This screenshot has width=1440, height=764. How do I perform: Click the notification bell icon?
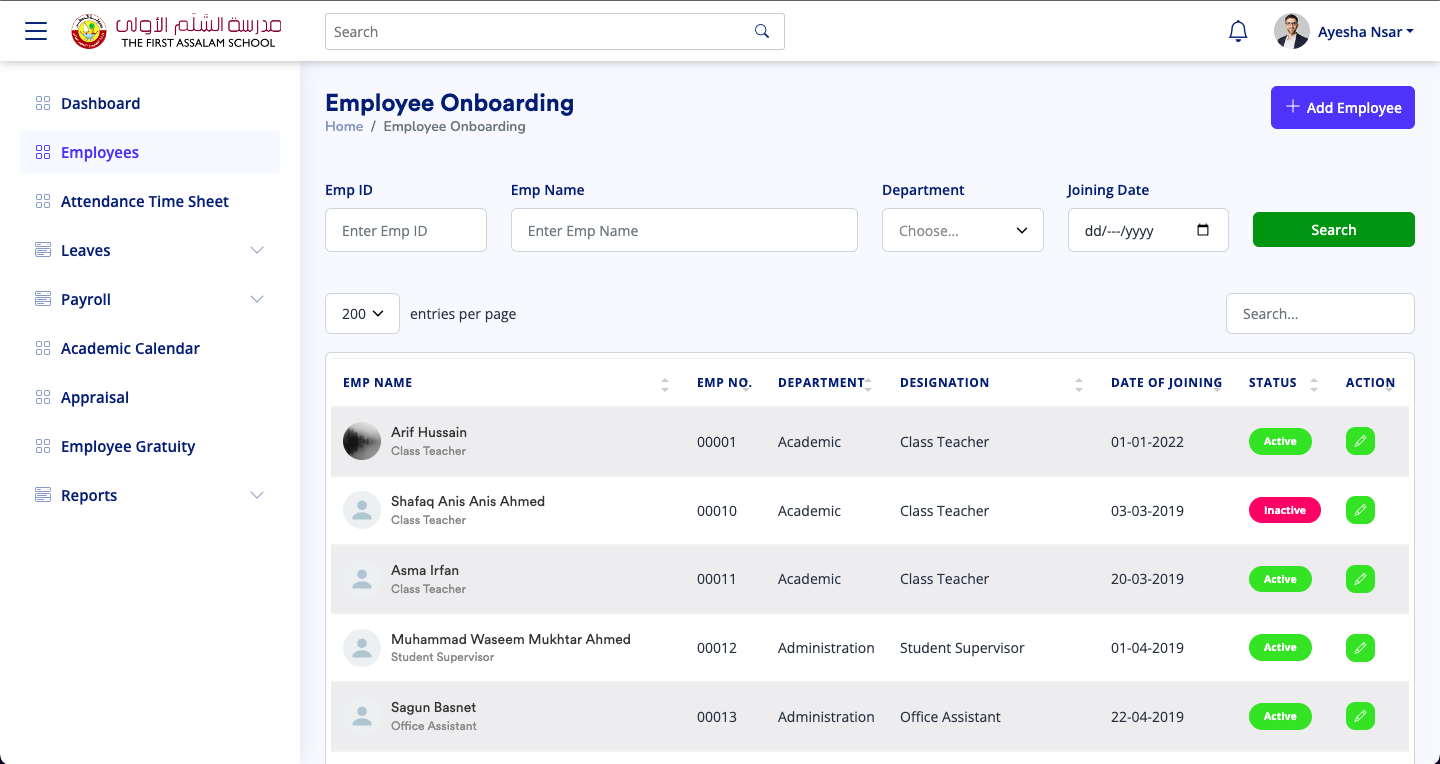tap(1238, 31)
